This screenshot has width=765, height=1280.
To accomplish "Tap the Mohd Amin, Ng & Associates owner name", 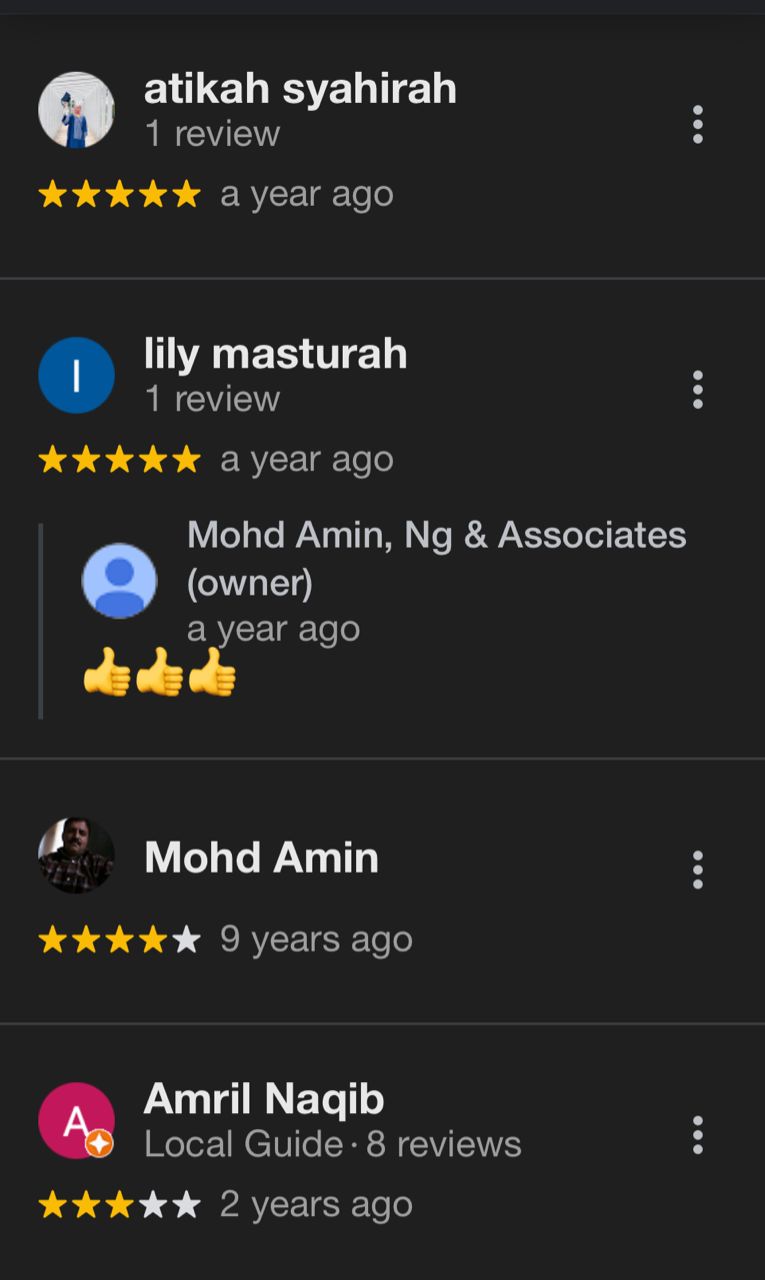I will (x=436, y=558).
